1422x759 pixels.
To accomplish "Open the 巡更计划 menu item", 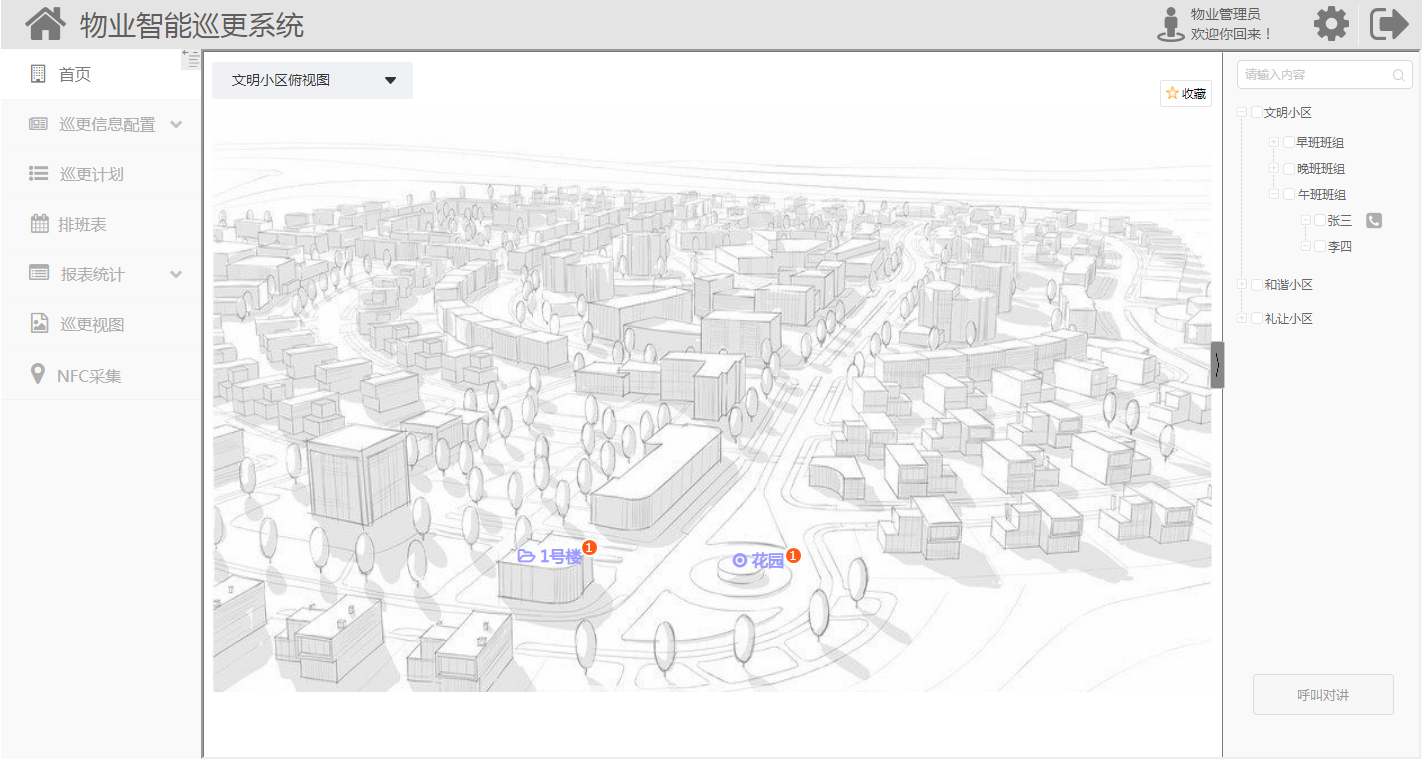I will pos(101,174).
